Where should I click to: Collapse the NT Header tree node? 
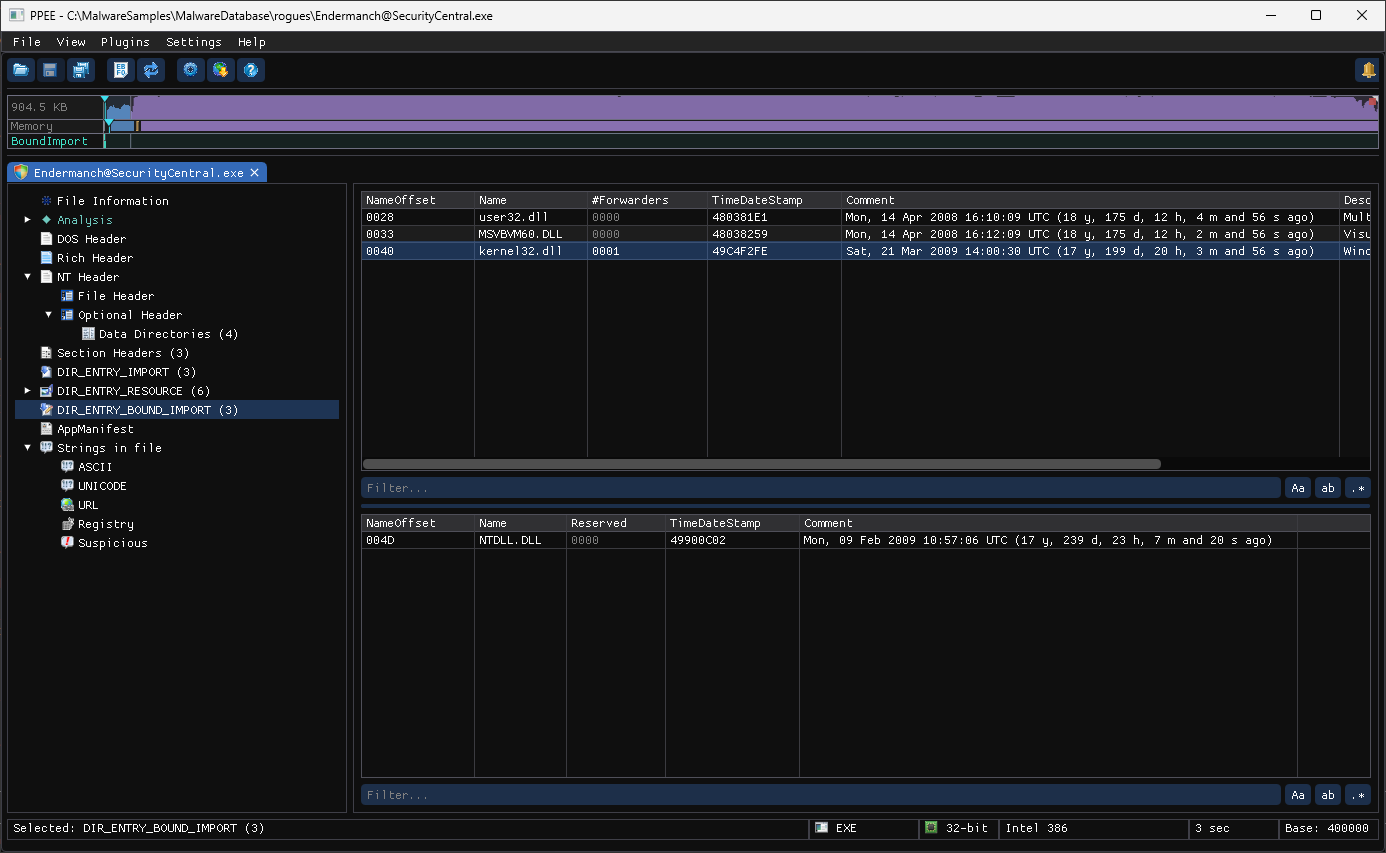(28, 277)
